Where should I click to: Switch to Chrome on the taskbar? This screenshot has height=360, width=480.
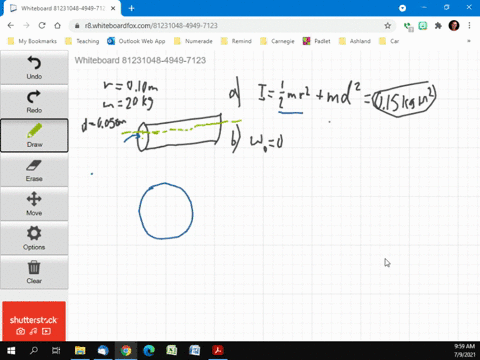point(126,351)
